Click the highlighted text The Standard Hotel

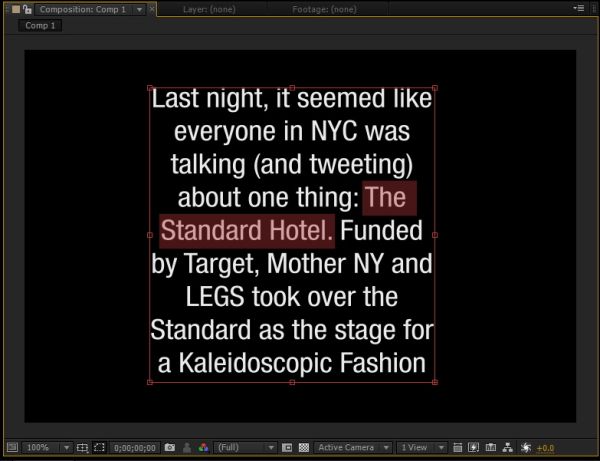coord(247,231)
